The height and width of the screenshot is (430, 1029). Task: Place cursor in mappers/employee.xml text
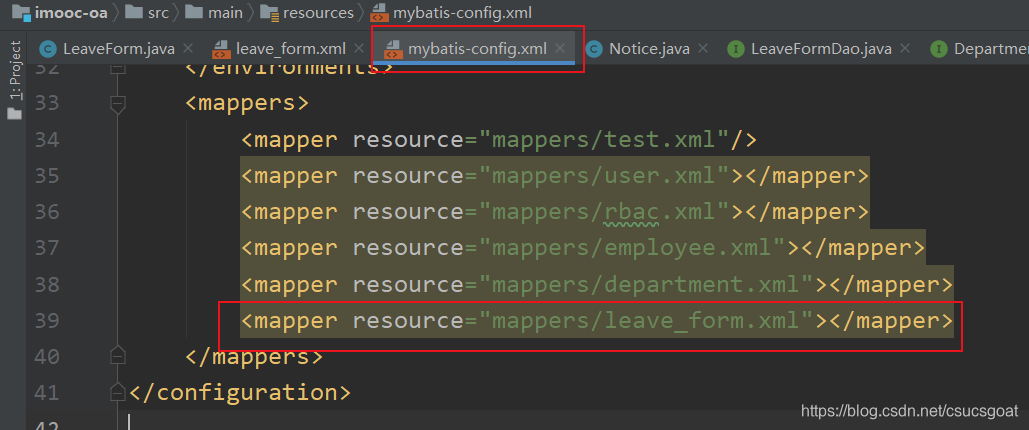coord(632,248)
